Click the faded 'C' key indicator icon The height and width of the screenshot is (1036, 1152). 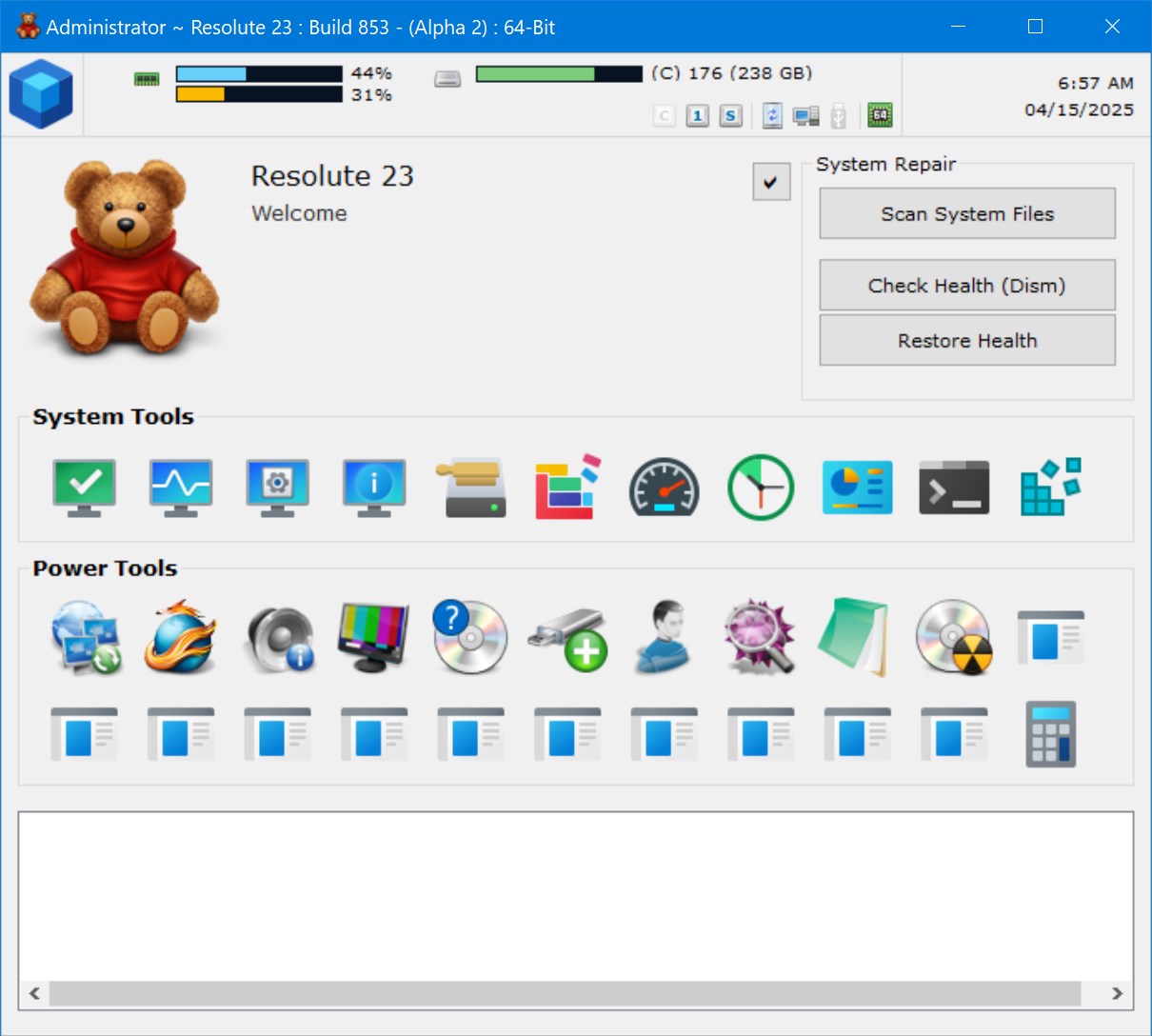pyautogui.click(x=665, y=116)
